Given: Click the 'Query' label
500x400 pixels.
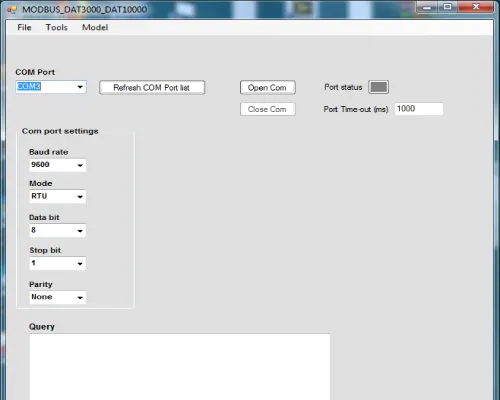Looking at the screenshot, I should click(42, 327).
